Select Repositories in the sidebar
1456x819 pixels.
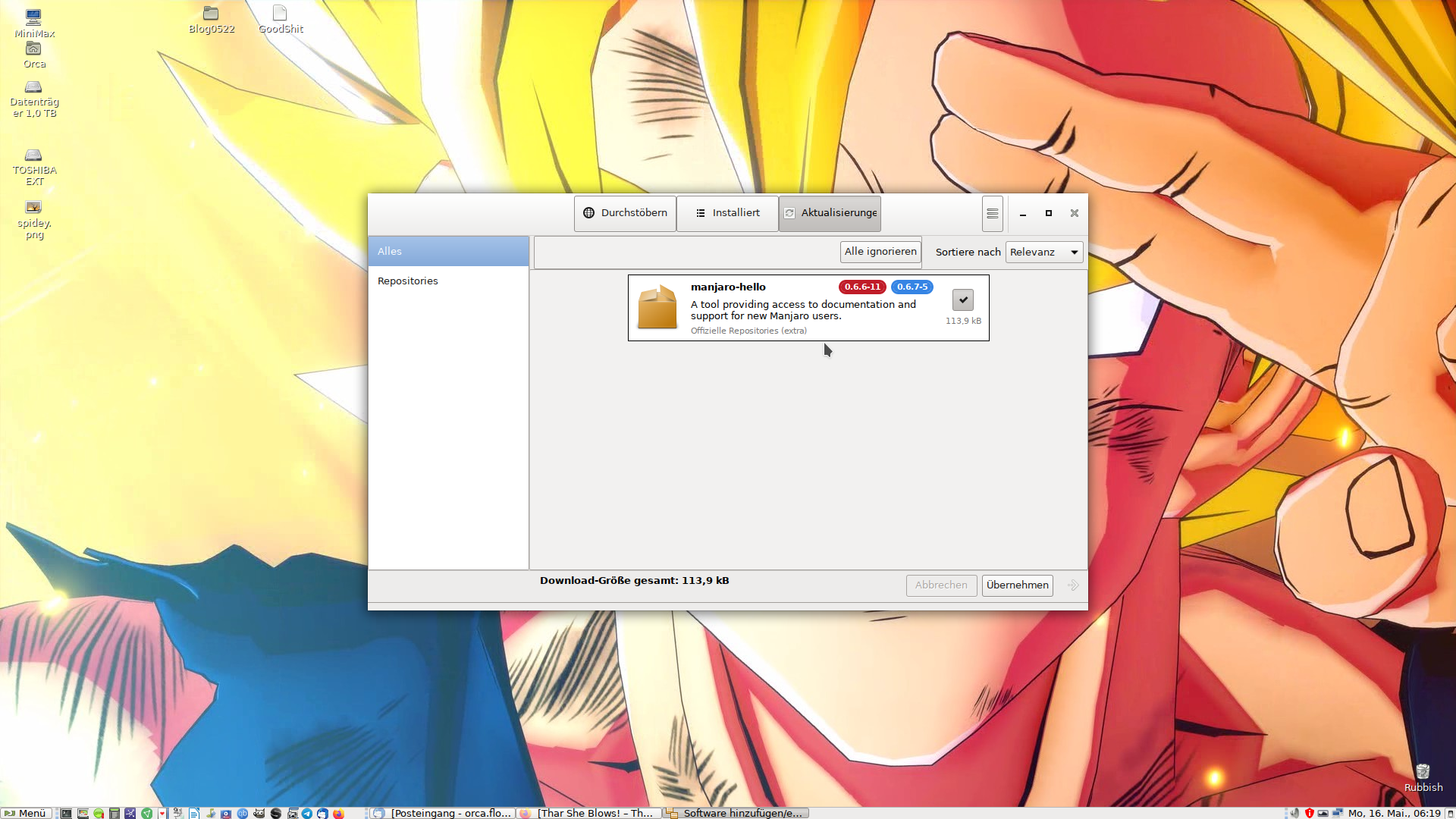pos(448,281)
